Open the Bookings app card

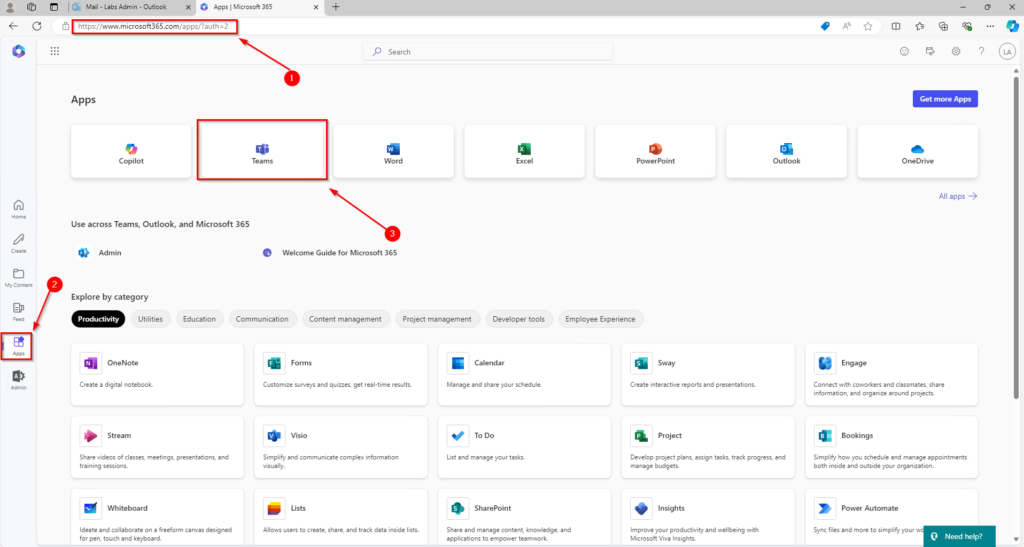[x=891, y=447]
